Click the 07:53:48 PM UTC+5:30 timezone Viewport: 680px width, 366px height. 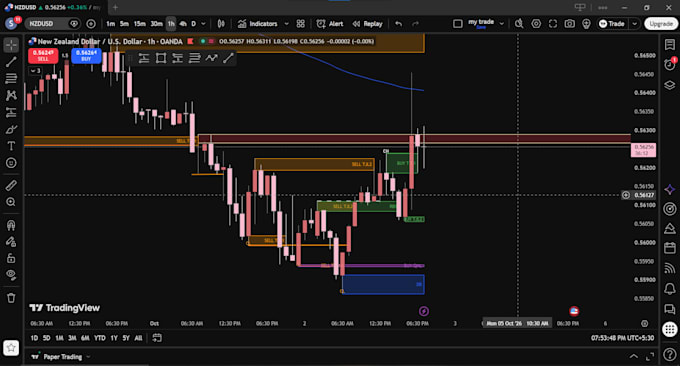click(622, 338)
